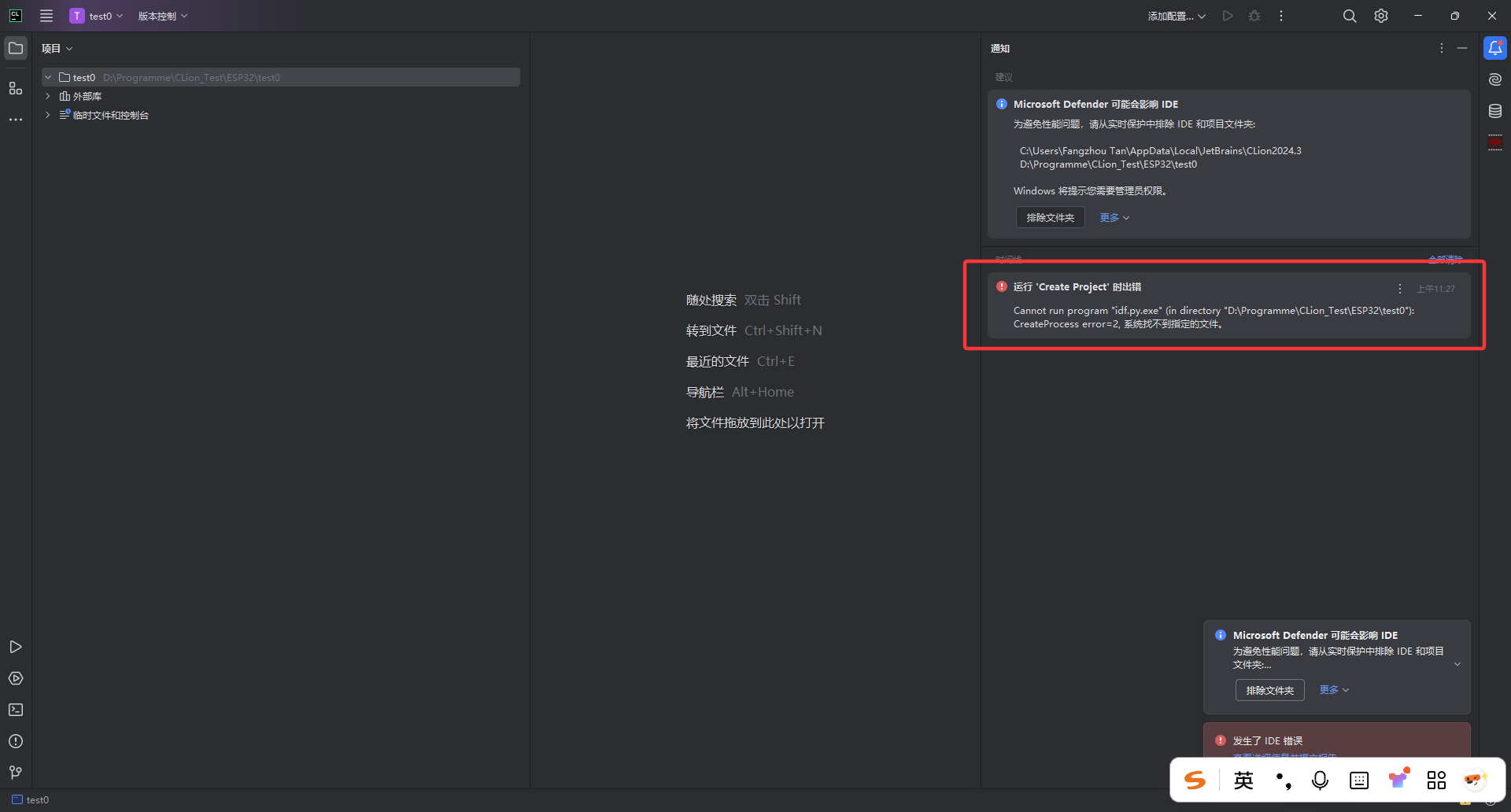1511x812 pixels.
Task: Hide the 通知 panel with minimize icon
Action: (x=1462, y=48)
